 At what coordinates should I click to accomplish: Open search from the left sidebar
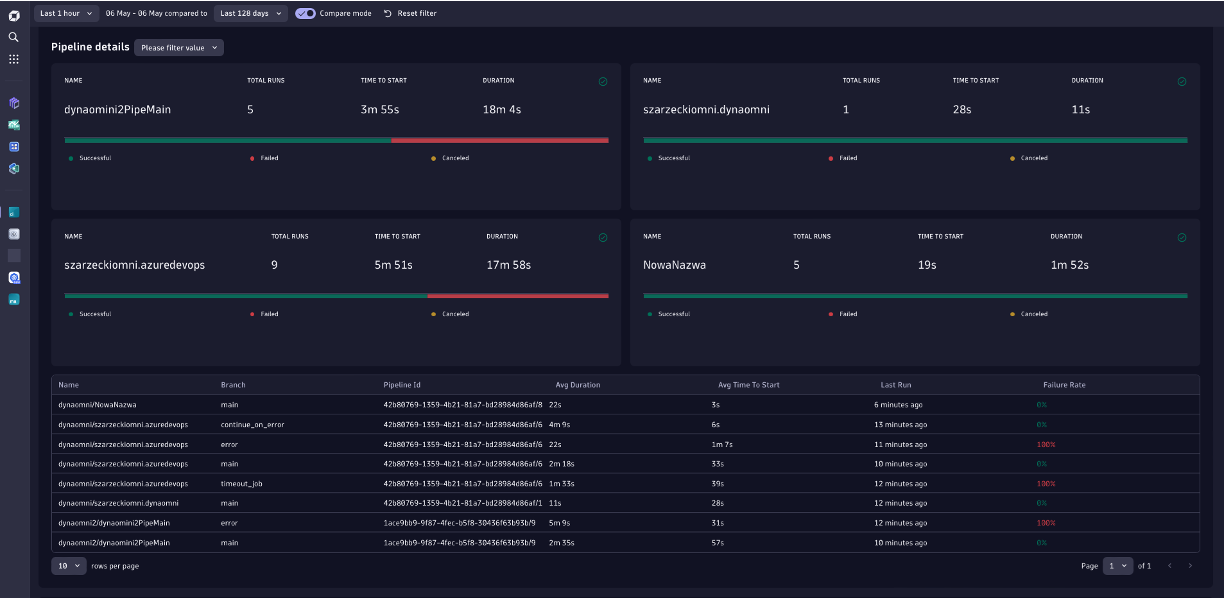(x=13, y=36)
